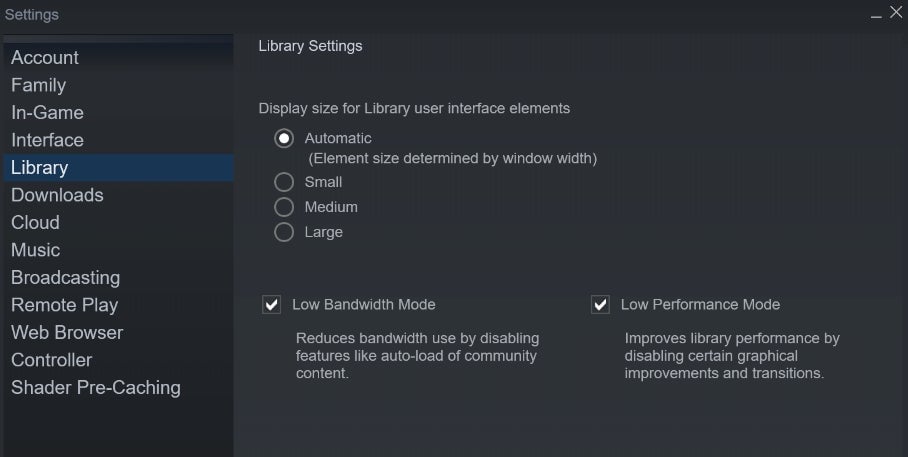Viewport: 908px width, 457px height.
Task: Open Shader Pre-Caching settings
Action: point(96,387)
